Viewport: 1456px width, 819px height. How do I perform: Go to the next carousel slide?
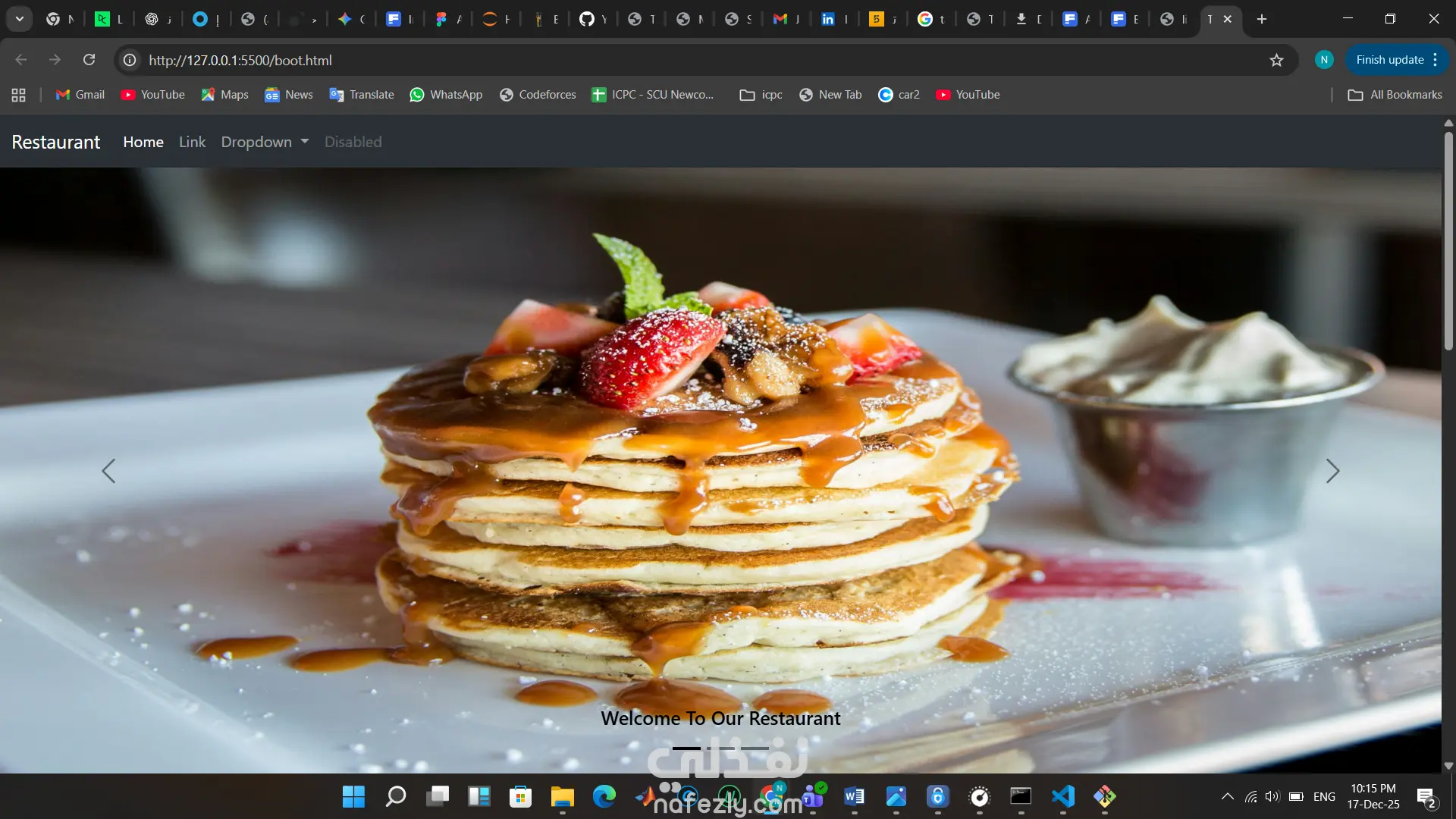1332,471
